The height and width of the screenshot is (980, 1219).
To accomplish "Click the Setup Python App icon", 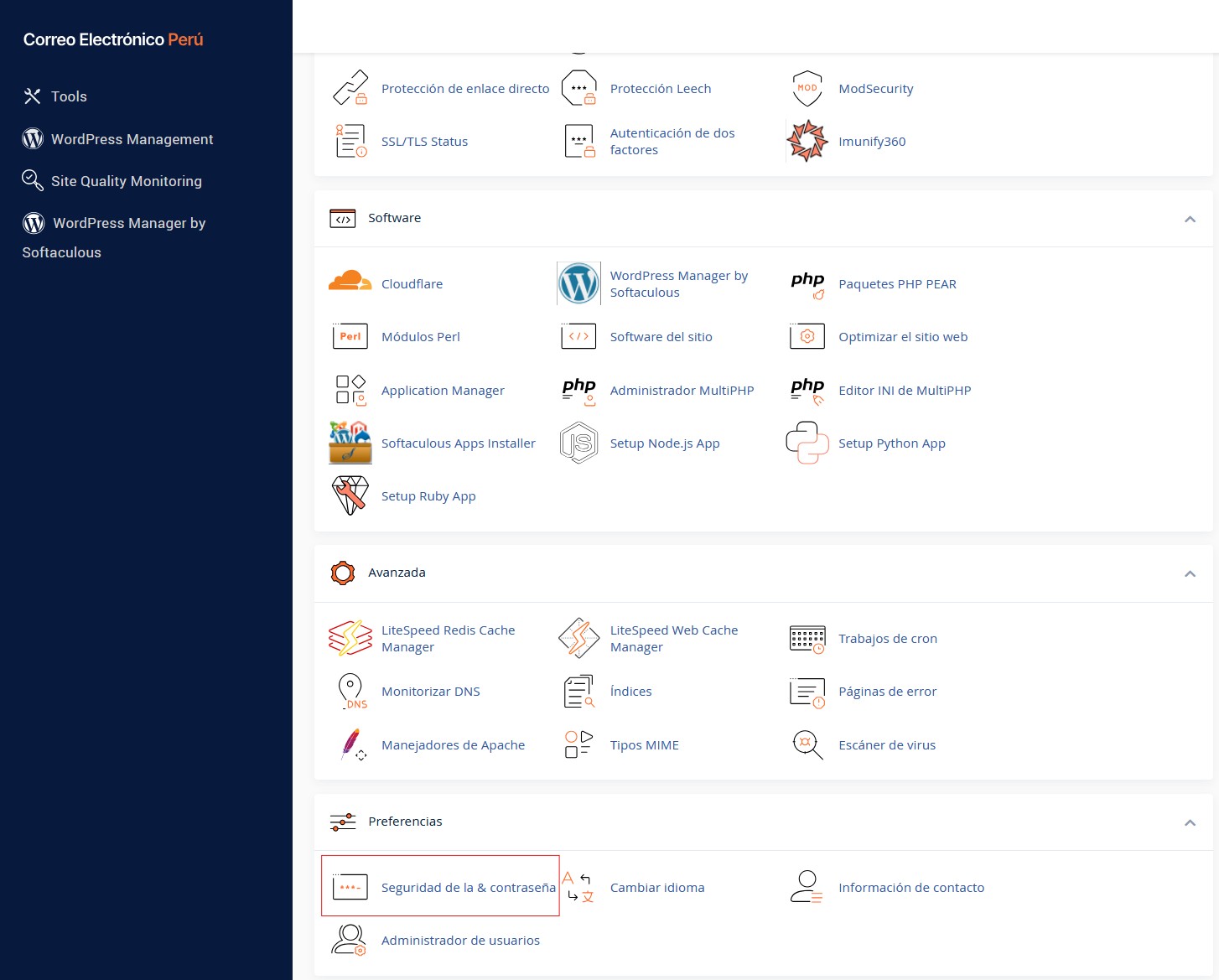I will click(x=807, y=443).
